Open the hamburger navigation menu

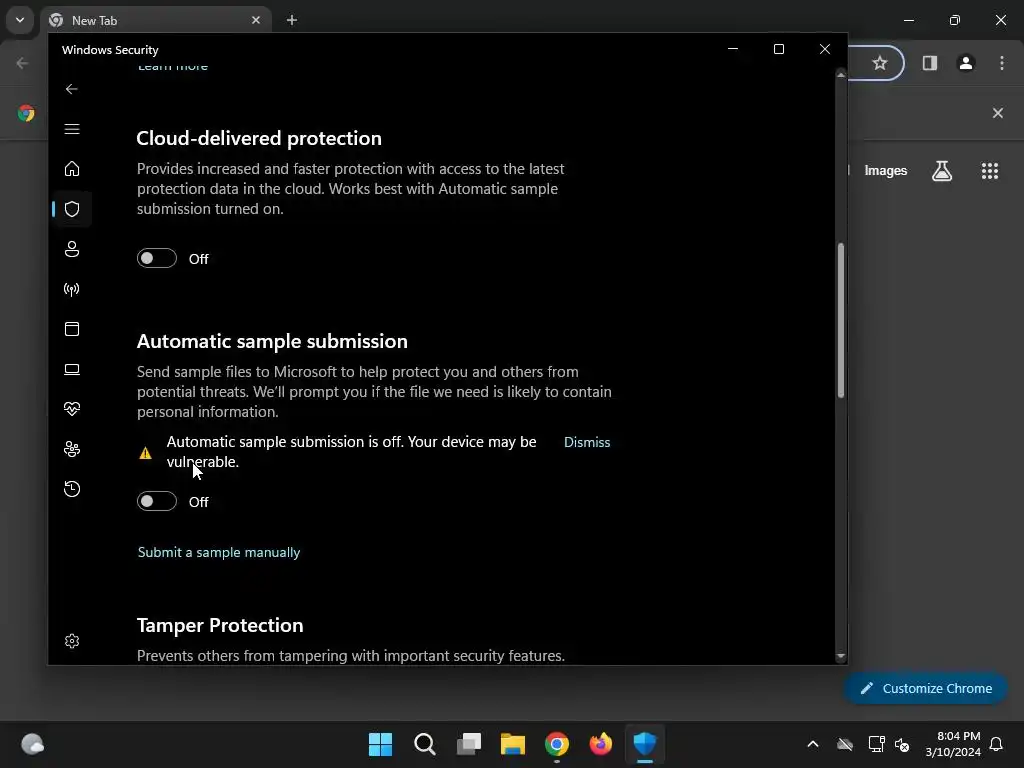(x=72, y=129)
